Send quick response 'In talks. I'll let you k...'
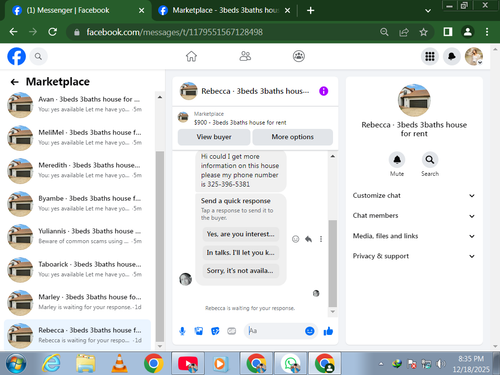Screen dimensions: 500x375 (x=241, y=252)
